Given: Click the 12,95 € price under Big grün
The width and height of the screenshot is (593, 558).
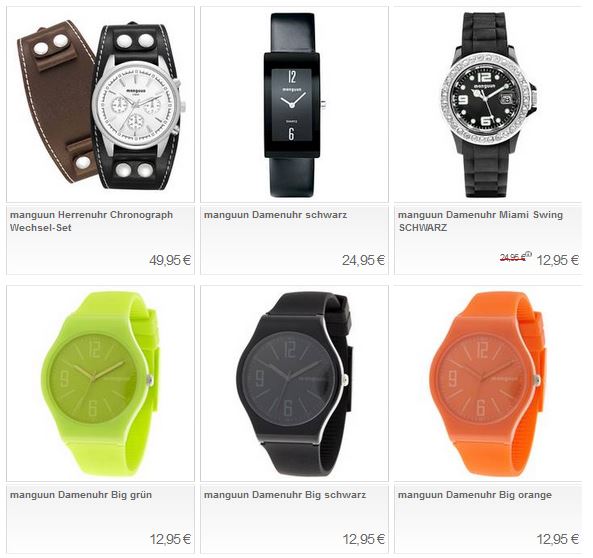Looking at the screenshot, I should pos(170,539).
